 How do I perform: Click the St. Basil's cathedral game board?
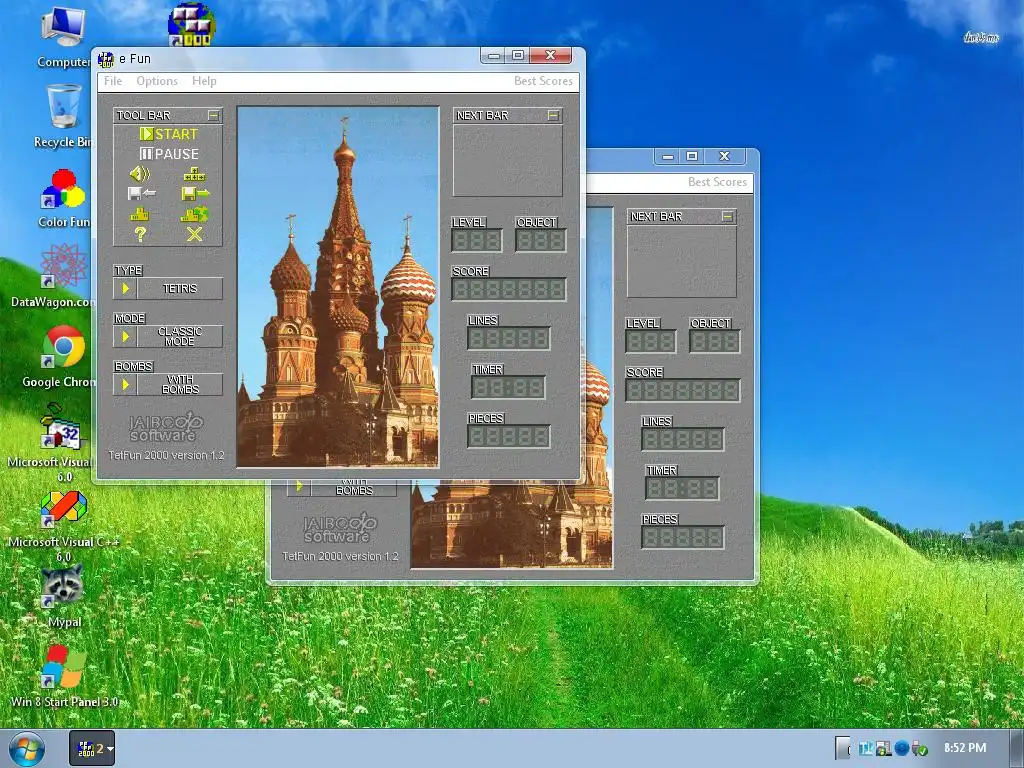click(x=338, y=287)
